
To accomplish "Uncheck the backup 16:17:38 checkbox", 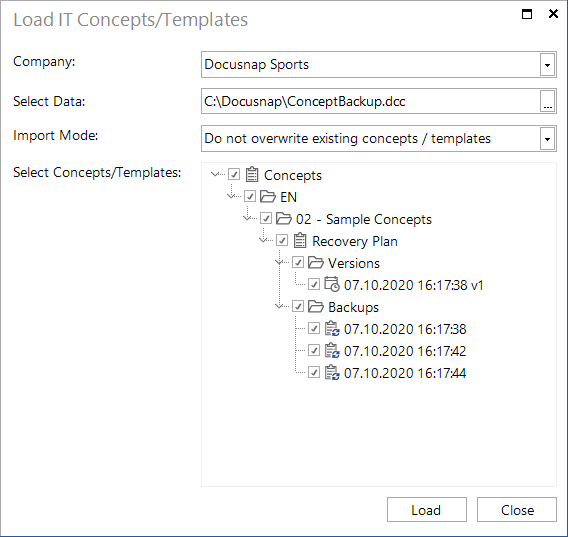I will (314, 329).
